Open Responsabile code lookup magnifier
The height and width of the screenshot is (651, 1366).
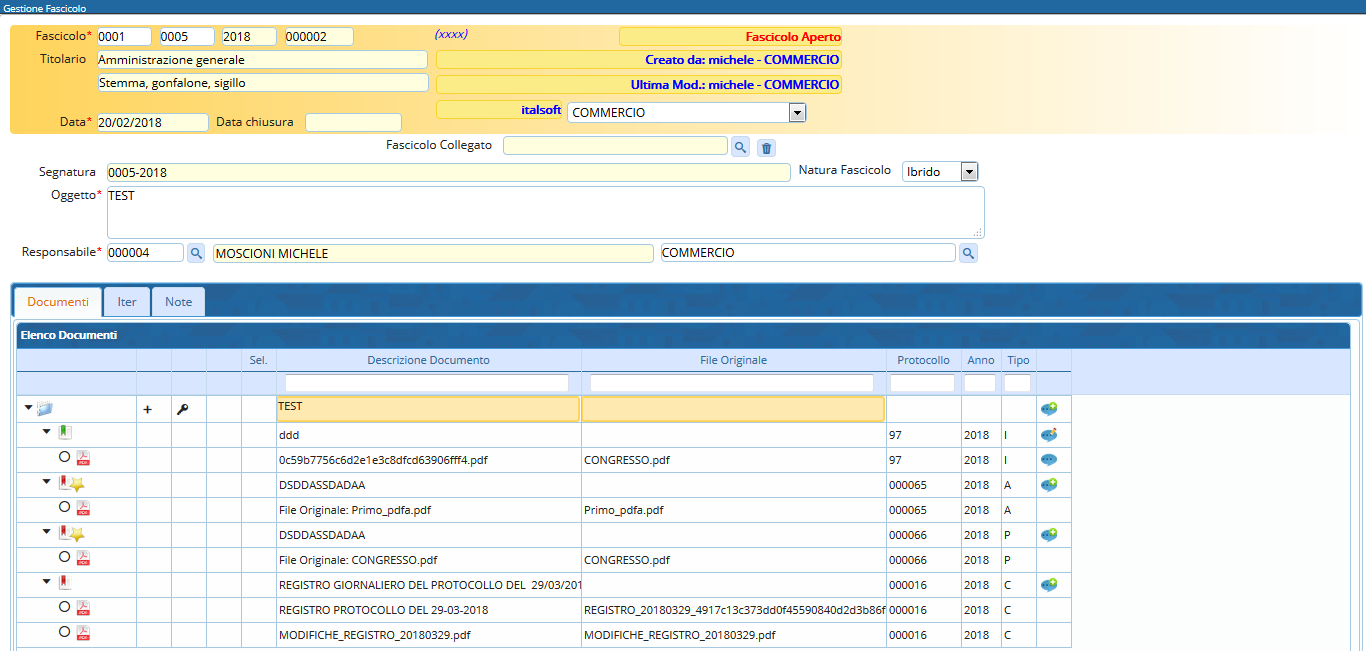(196, 254)
